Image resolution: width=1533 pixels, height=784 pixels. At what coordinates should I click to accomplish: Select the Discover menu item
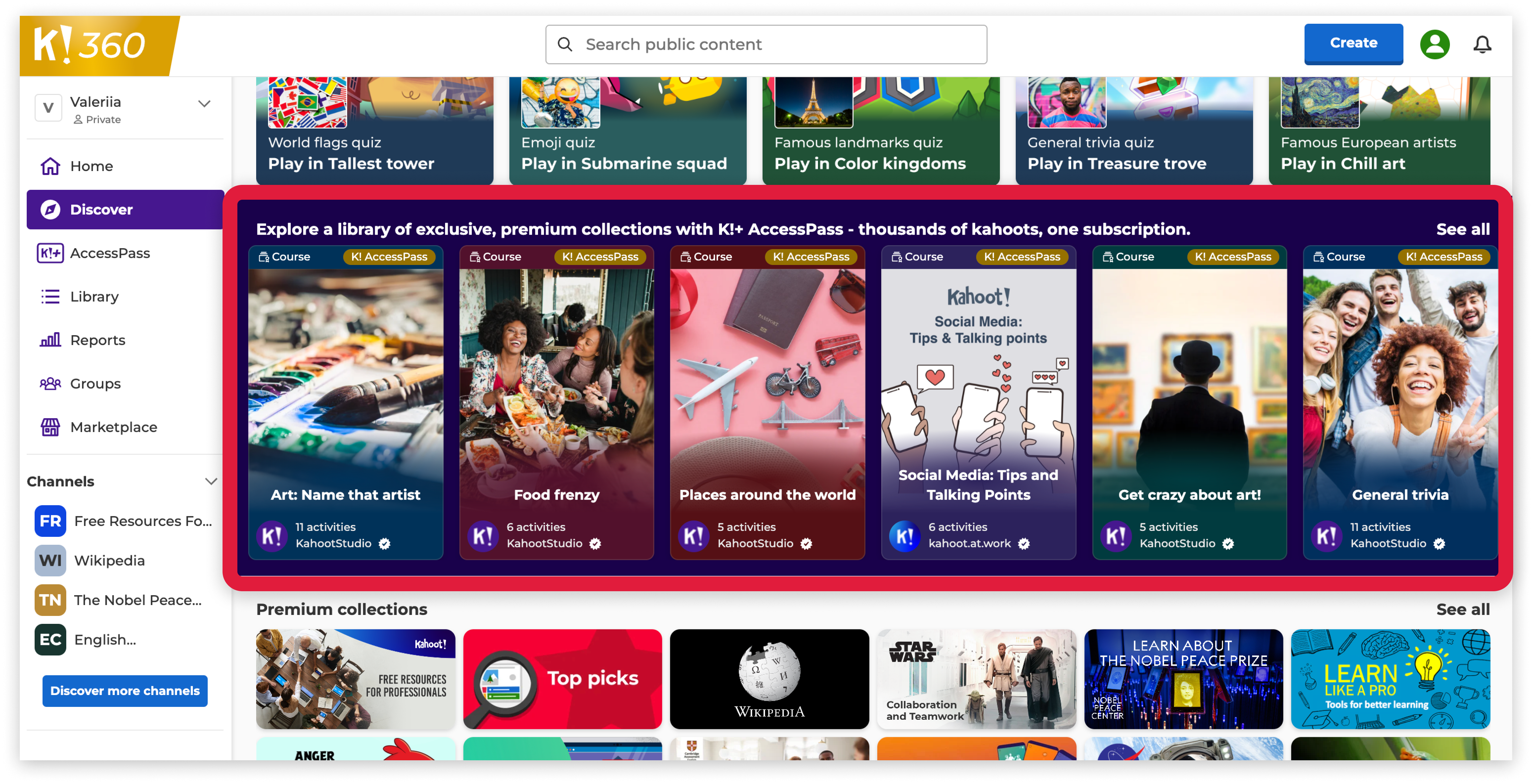[x=125, y=209]
